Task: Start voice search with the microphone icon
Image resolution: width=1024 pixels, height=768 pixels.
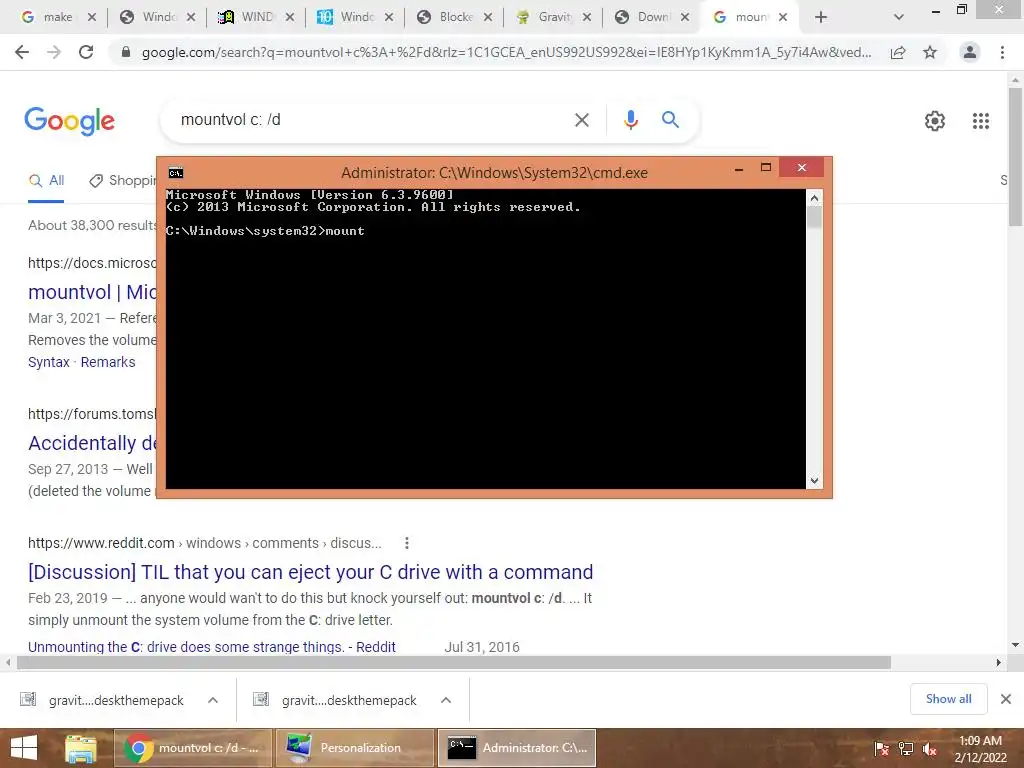Action: tap(630, 120)
